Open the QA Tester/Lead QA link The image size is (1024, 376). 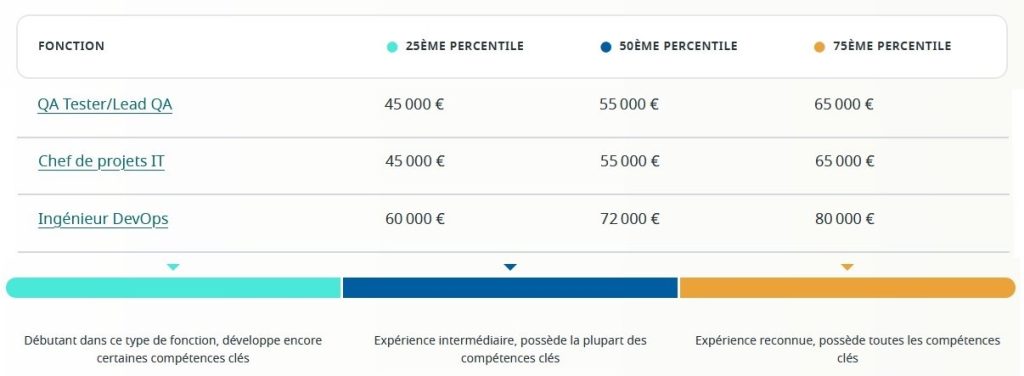point(104,104)
